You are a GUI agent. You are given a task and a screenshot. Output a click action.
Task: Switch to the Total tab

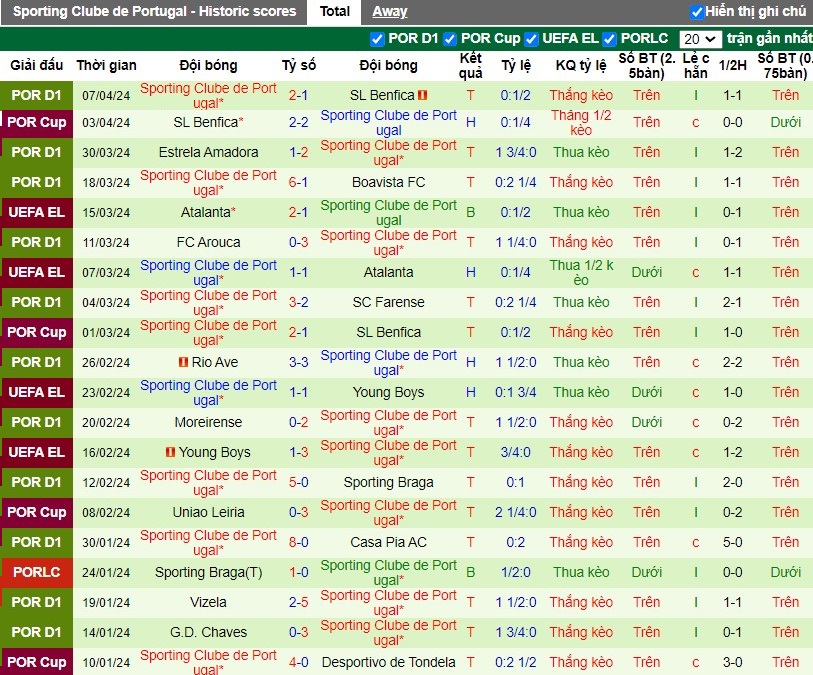pyautogui.click(x=334, y=11)
